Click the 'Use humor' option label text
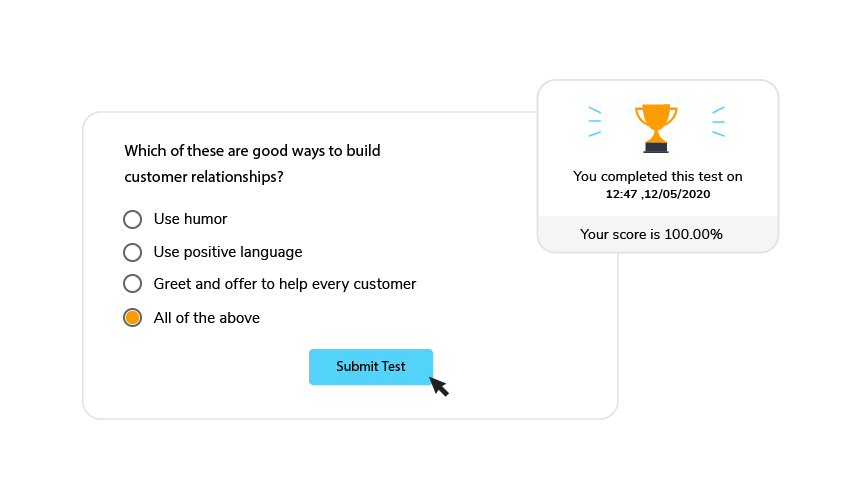This screenshot has width=850, height=501. pyautogui.click(x=190, y=219)
